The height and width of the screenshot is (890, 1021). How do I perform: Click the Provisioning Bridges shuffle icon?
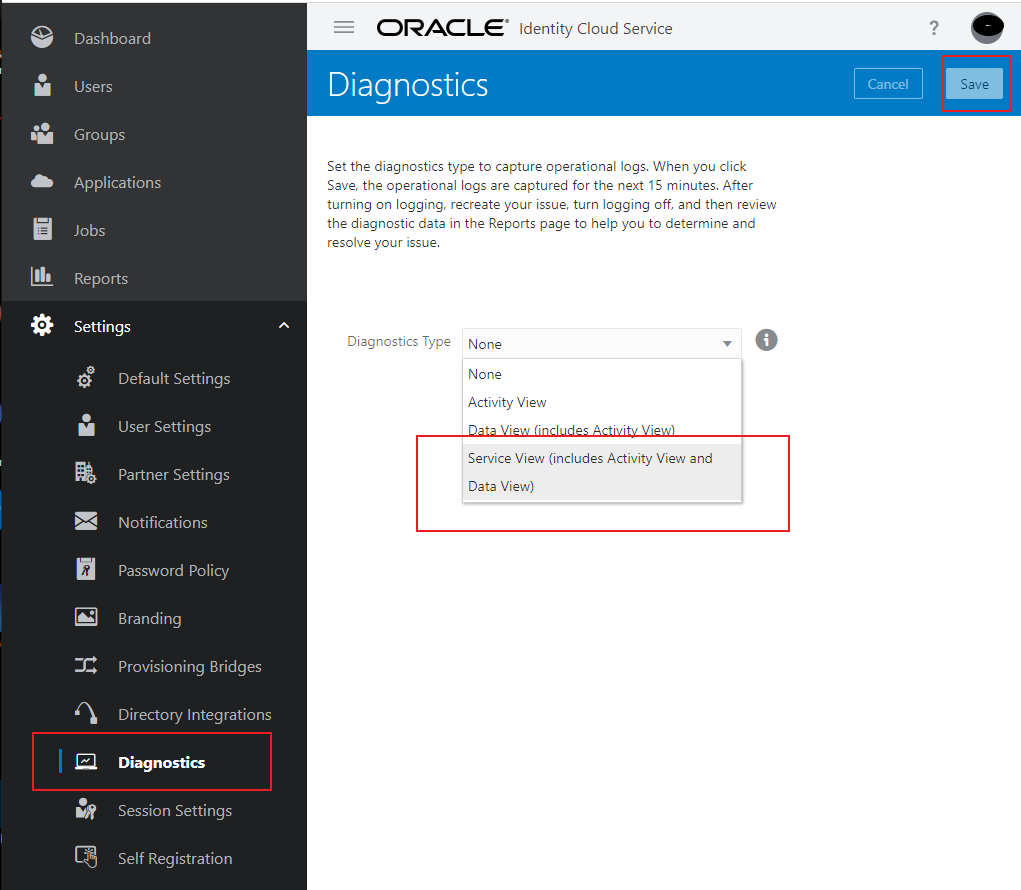[x=86, y=665]
